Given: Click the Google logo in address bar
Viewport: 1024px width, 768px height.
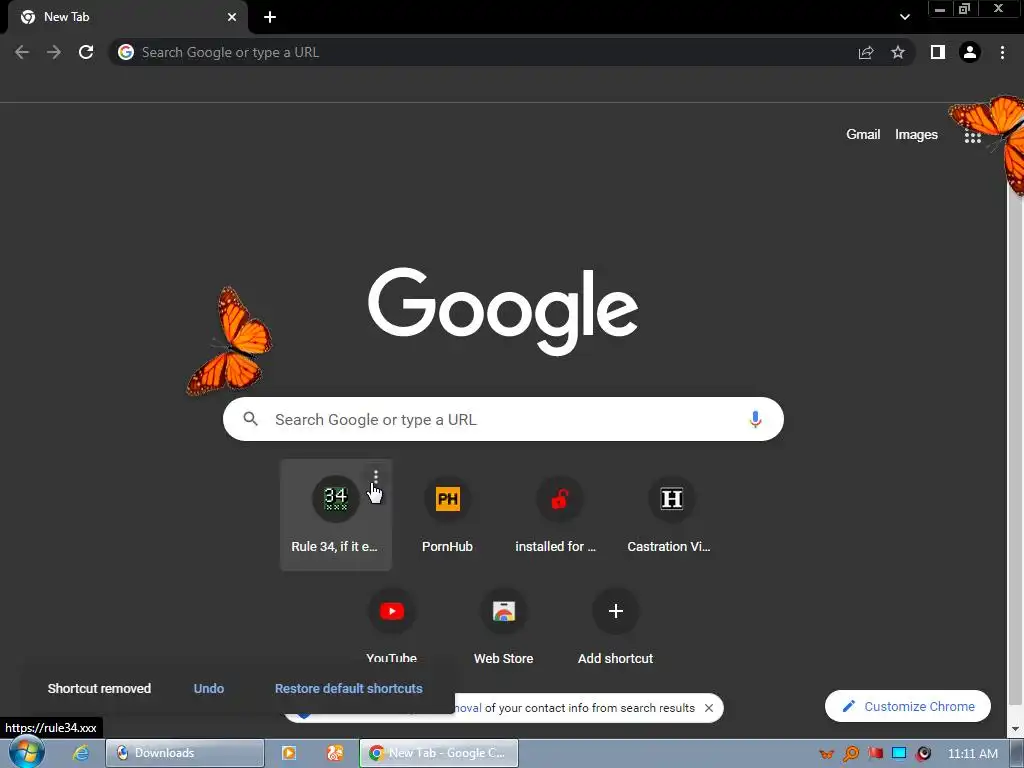Looking at the screenshot, I should (126, 52).
